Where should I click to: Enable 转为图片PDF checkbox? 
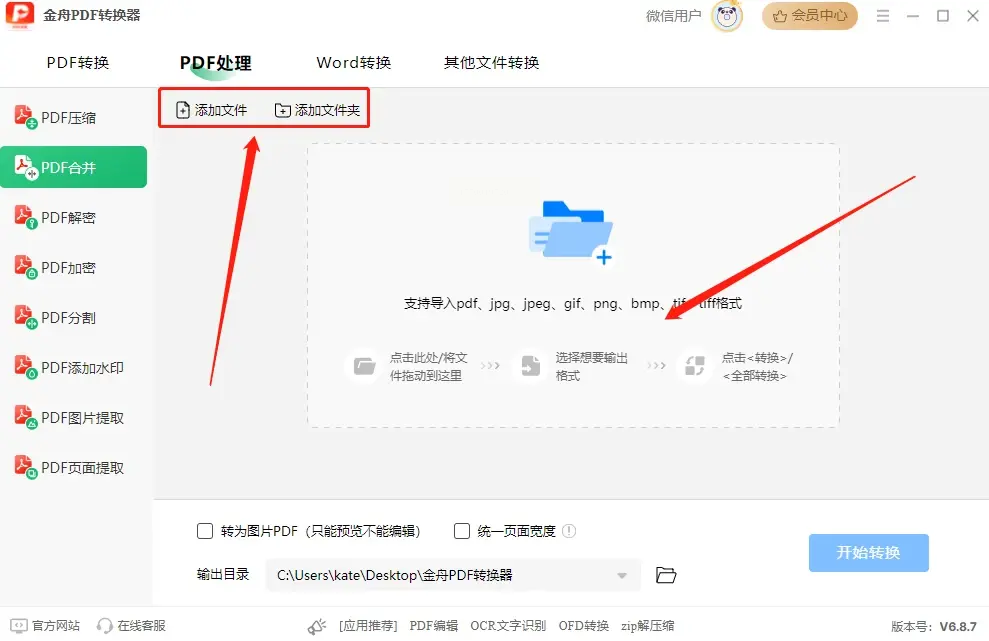[205, 531]
